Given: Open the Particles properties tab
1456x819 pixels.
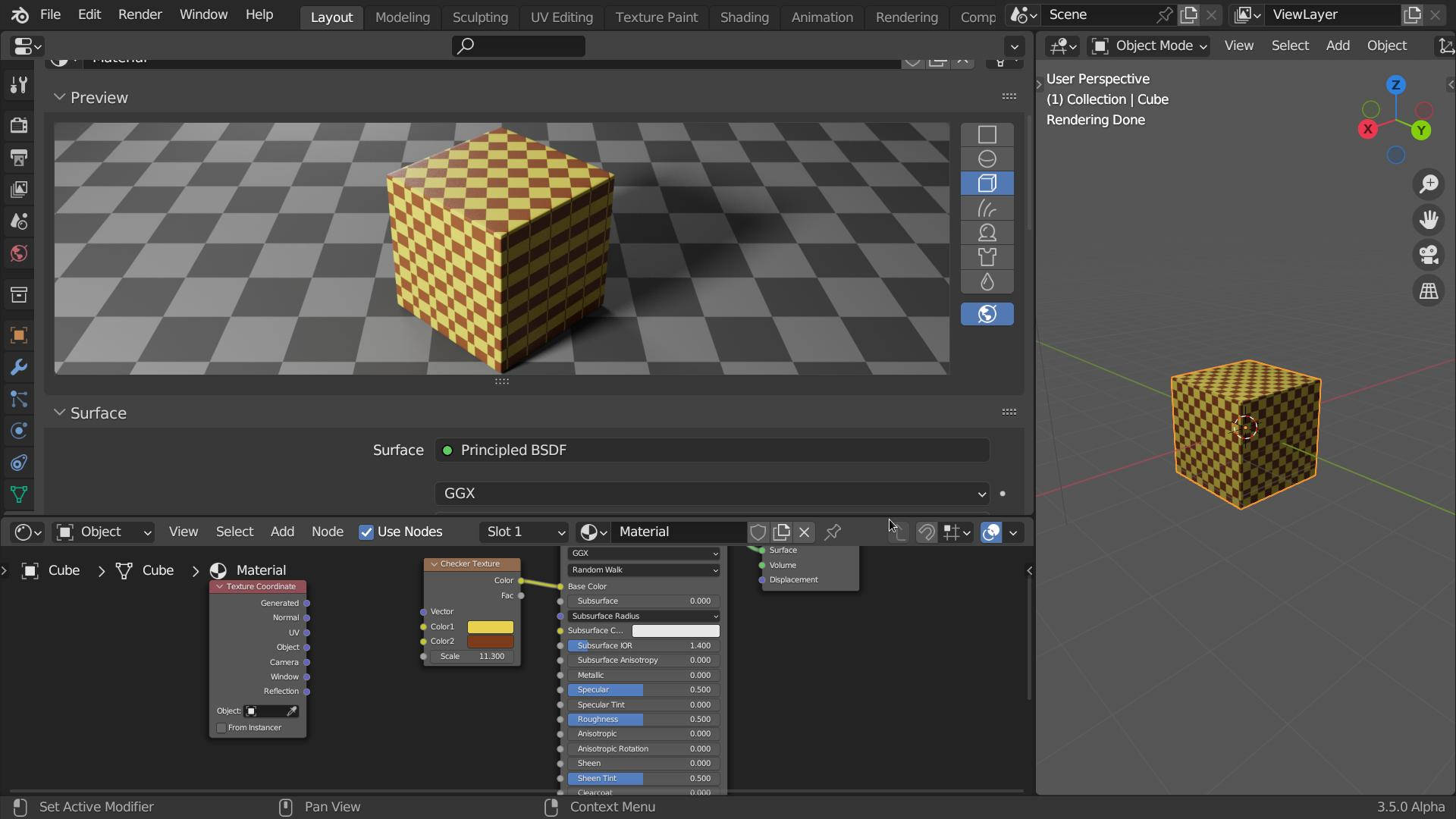Looking at the screenshot, I should pos(19,400).
